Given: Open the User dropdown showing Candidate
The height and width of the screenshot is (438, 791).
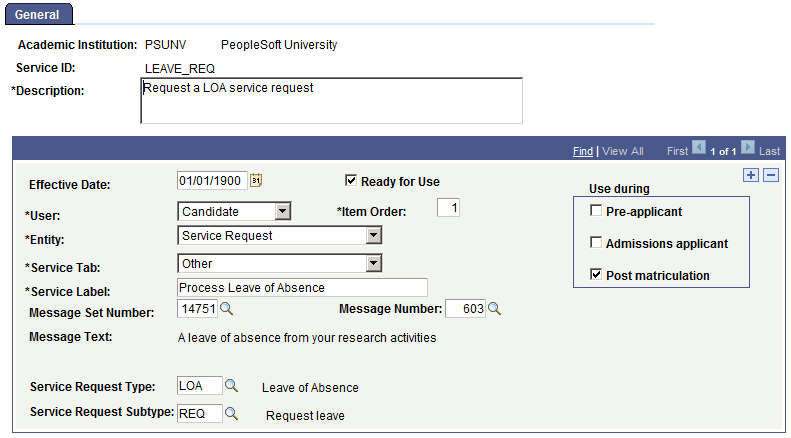Looking at the screenshot, I should click(x=282, y=212).
